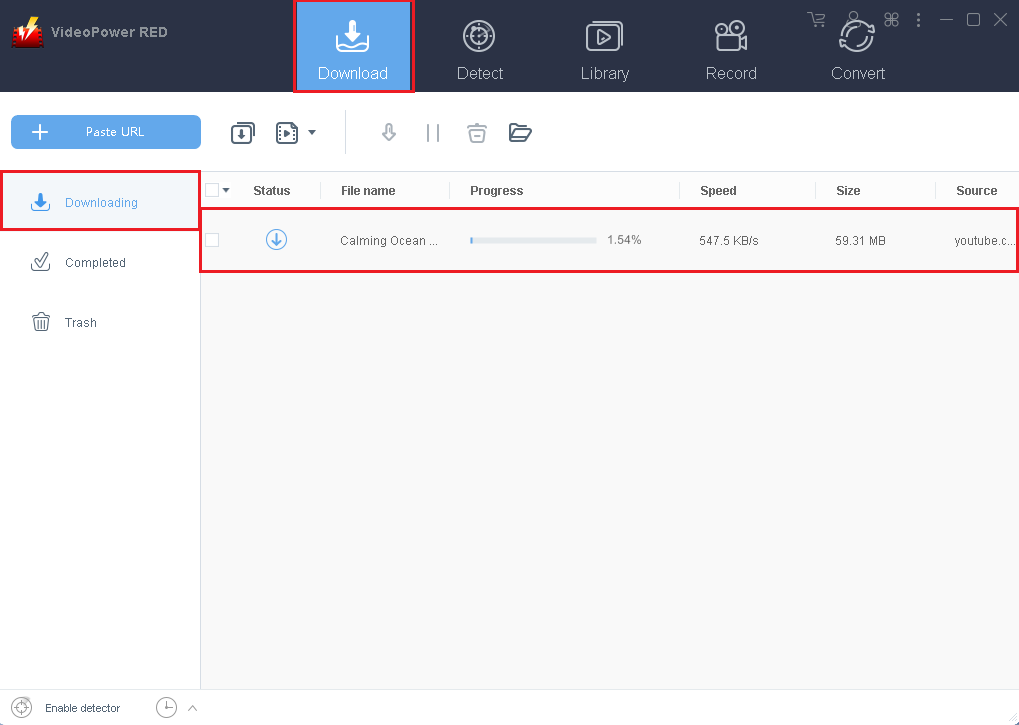The width and height of the screenshot is (1019, 725).
Task: Open the shopping cart store icon
Action: click(815, 19)
